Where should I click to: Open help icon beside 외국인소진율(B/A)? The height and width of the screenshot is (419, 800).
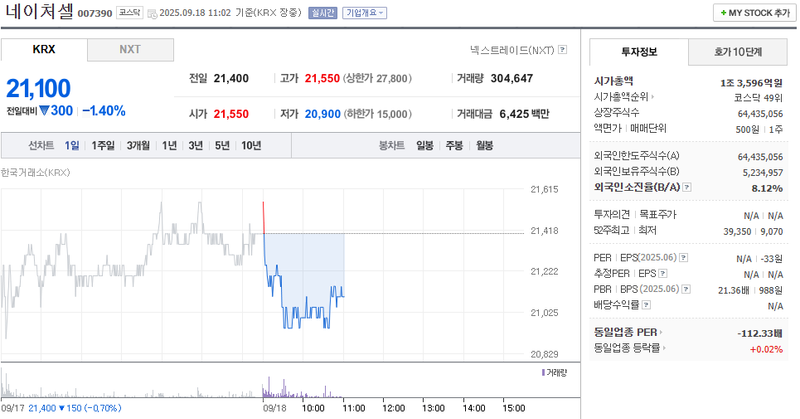click(687, 187)
